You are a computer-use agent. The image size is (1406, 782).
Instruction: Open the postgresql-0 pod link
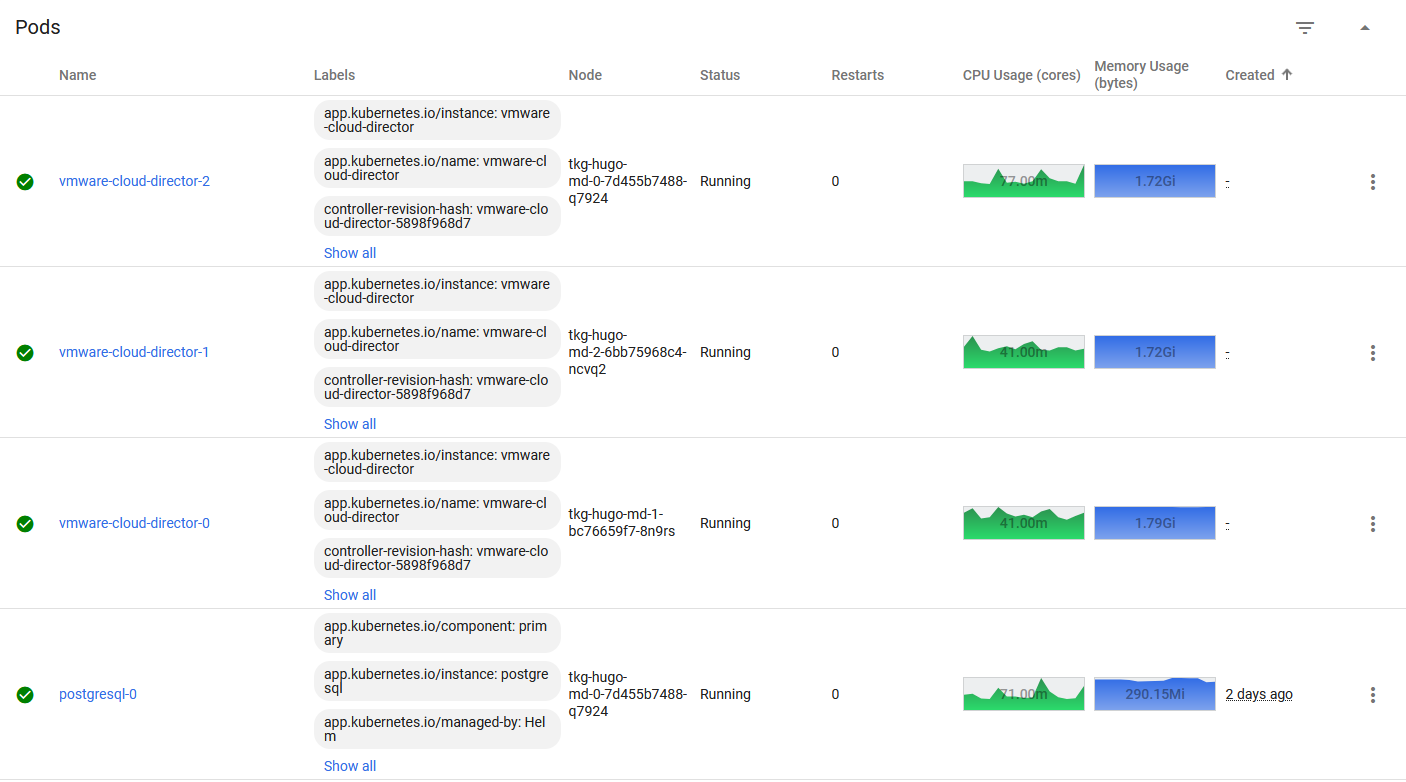(x=98, y=695)
